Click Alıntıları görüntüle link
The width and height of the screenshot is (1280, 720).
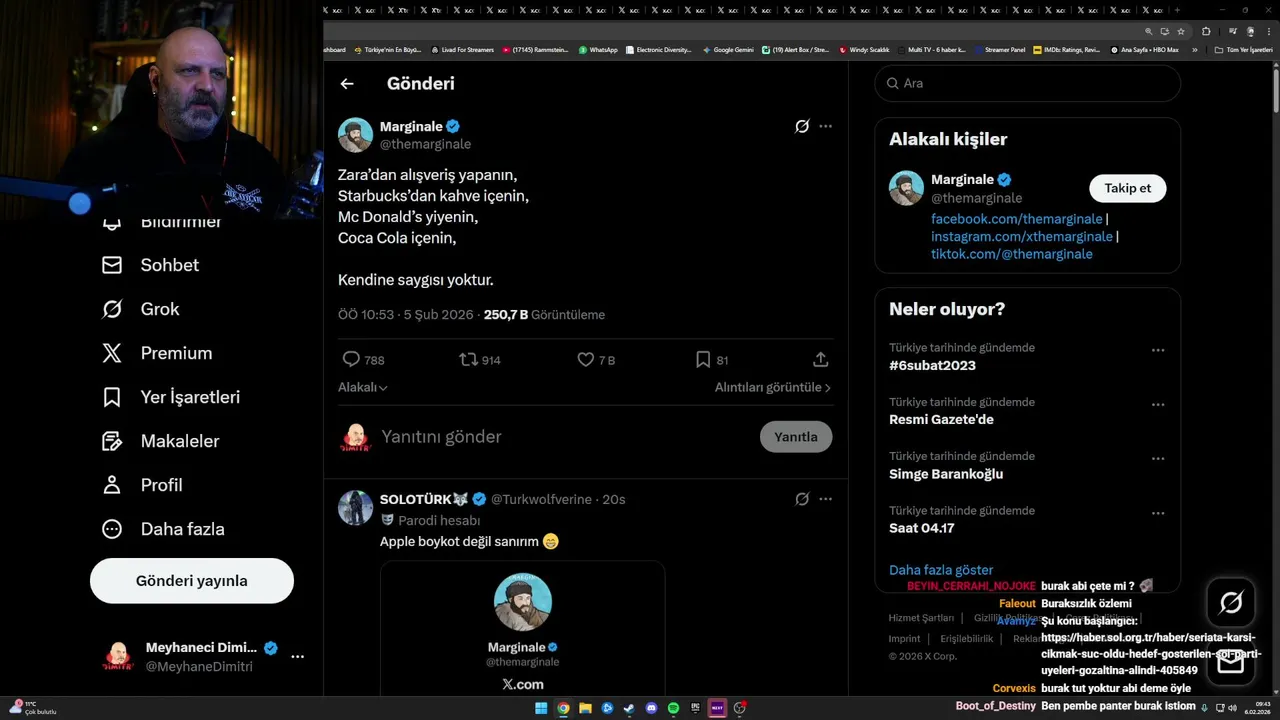tap(773, 387)
